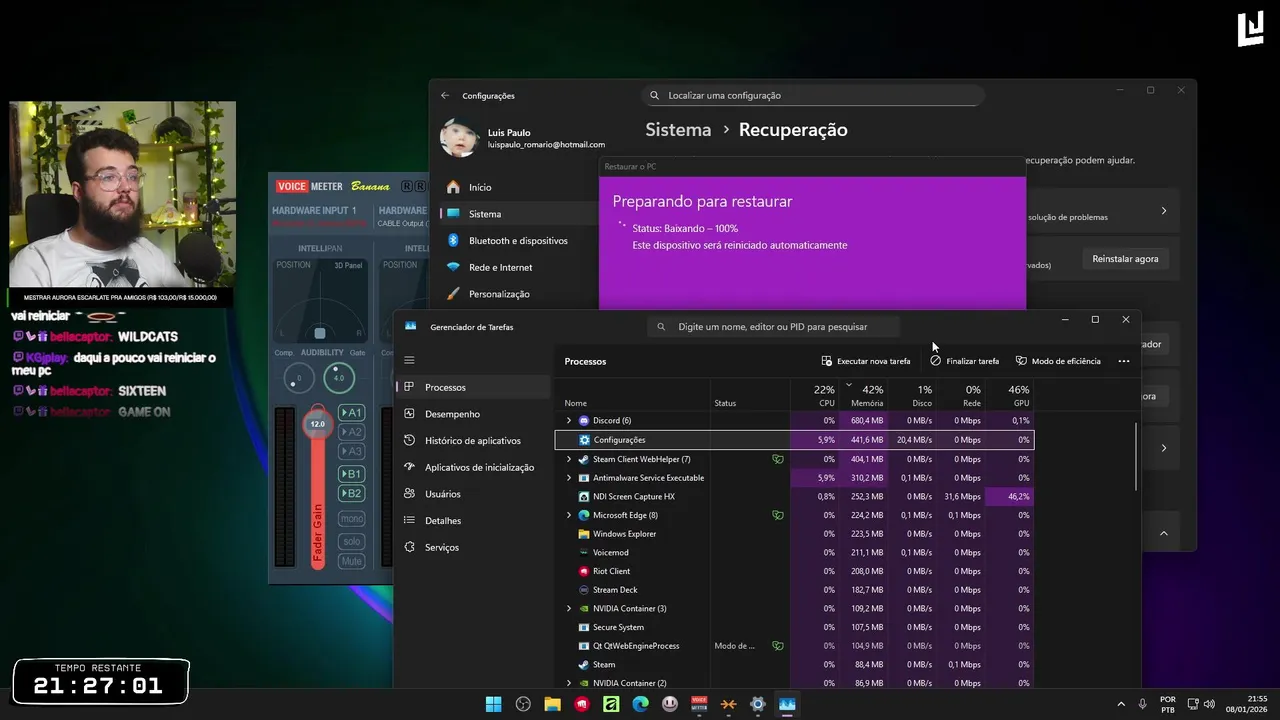The height and width of the screenshot is (720, 1280).
Task: Expand Microsoft Edge (8) process group
Action: (x=569, y=516)
